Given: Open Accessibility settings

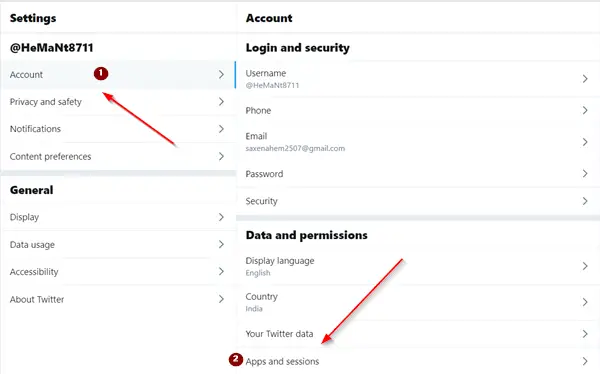Looking at the screenshot, I should click(x=118, y=272).
